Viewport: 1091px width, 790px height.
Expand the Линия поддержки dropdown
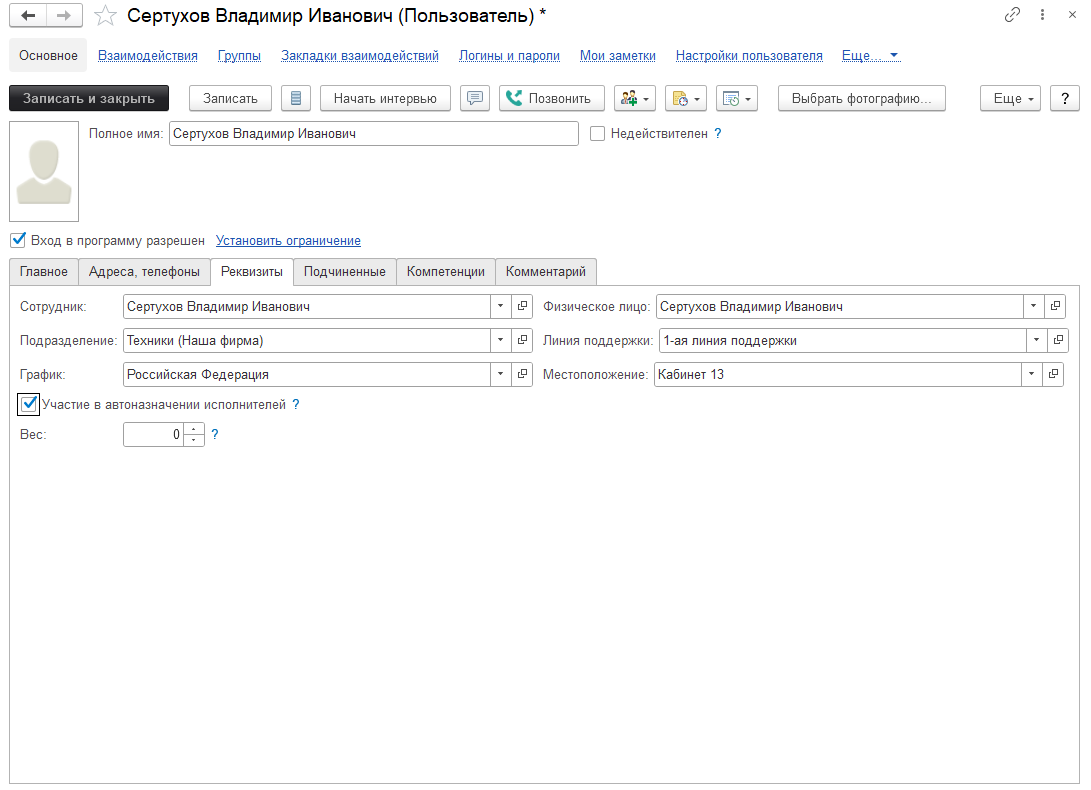pyautogui.click(x=1035, y=341)
